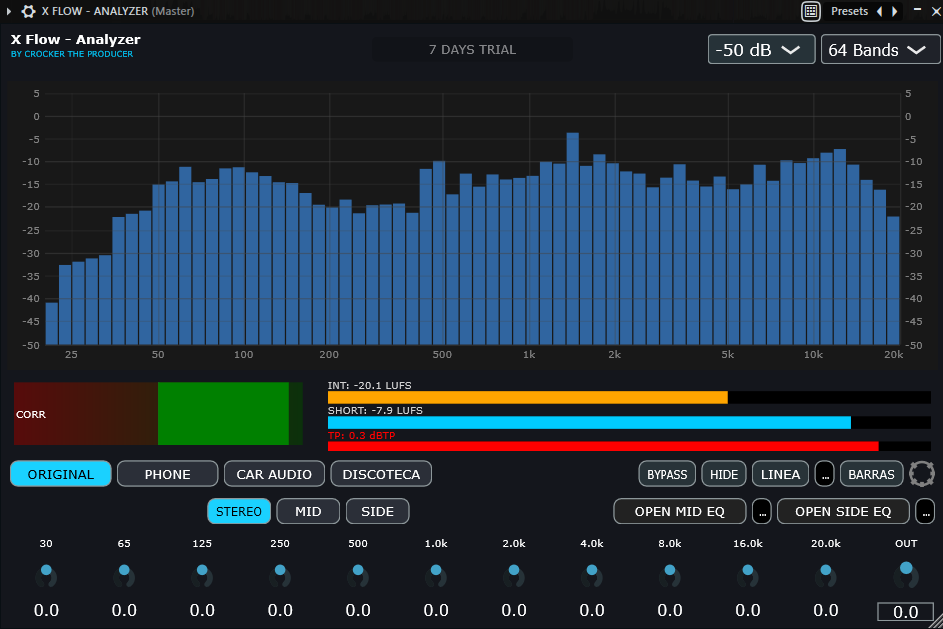Click the TP: 0.3 dBTP readout
The height and width of the screenshot is (629, 943).
coord(361,435)
